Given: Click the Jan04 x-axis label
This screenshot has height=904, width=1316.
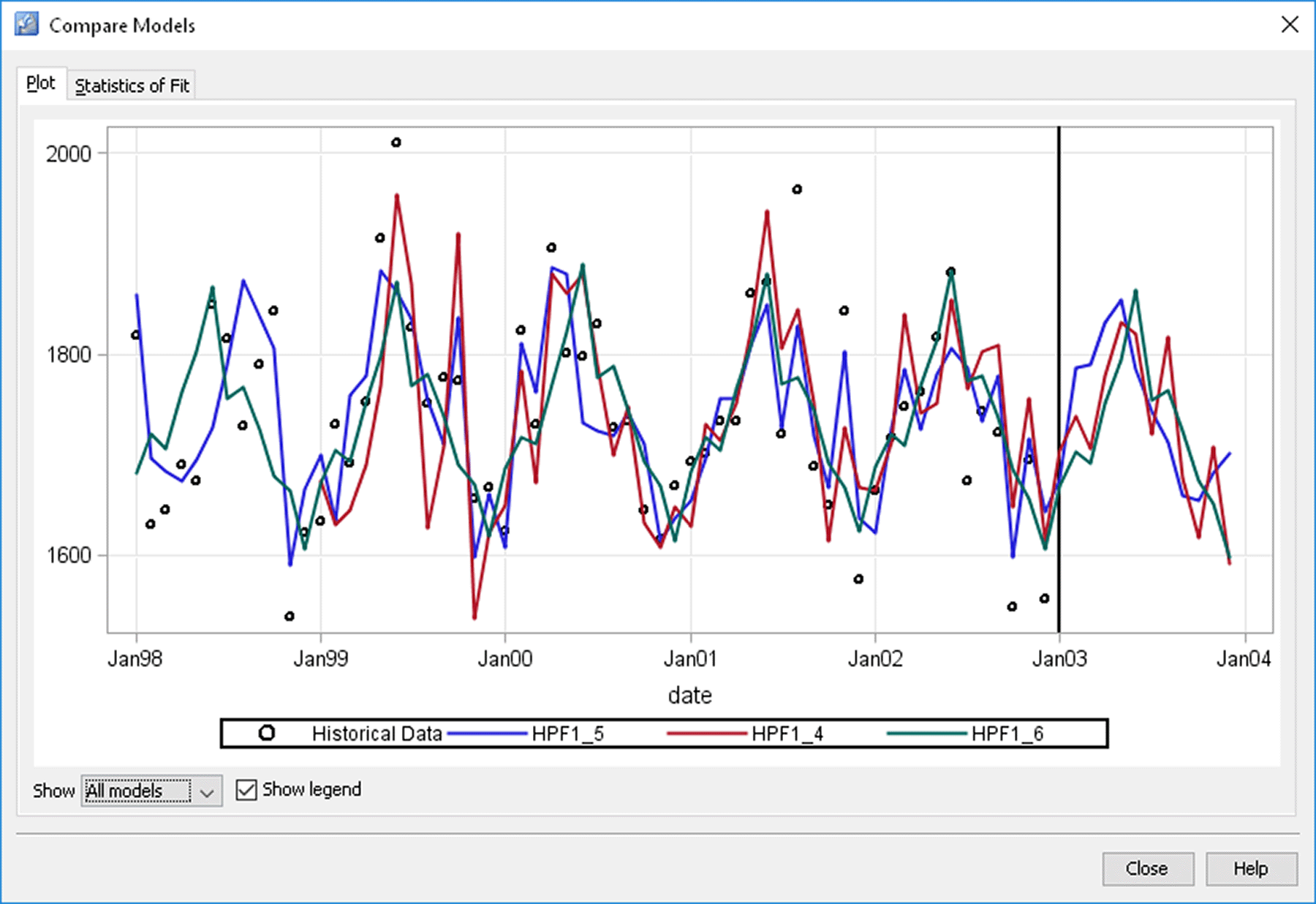Looking at the screenshot, I should pos(1244,659).
